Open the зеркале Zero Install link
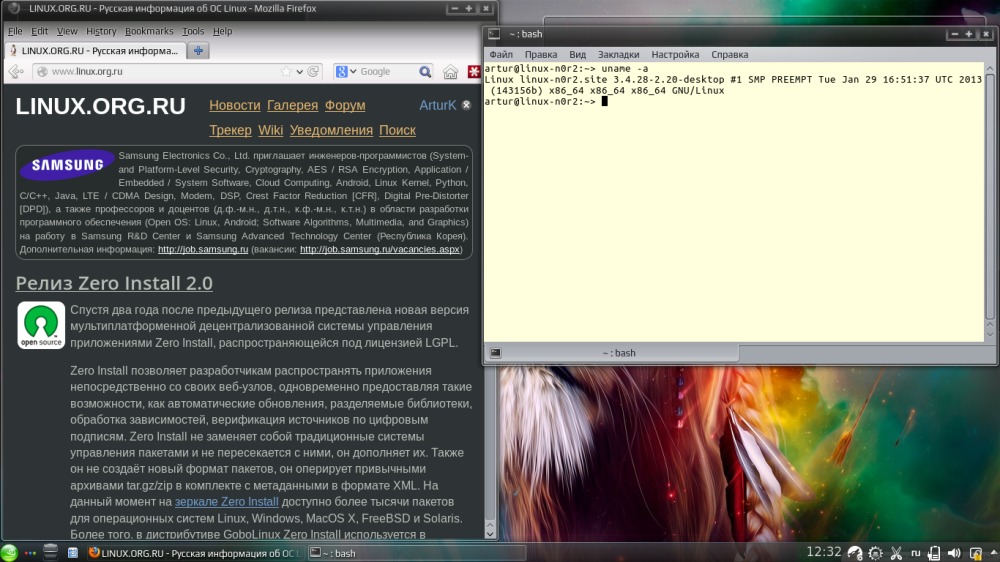 (226, 502)
